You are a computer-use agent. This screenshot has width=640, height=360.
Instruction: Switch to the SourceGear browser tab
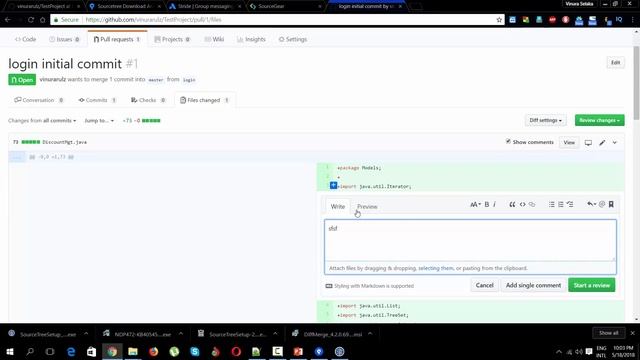286,6
